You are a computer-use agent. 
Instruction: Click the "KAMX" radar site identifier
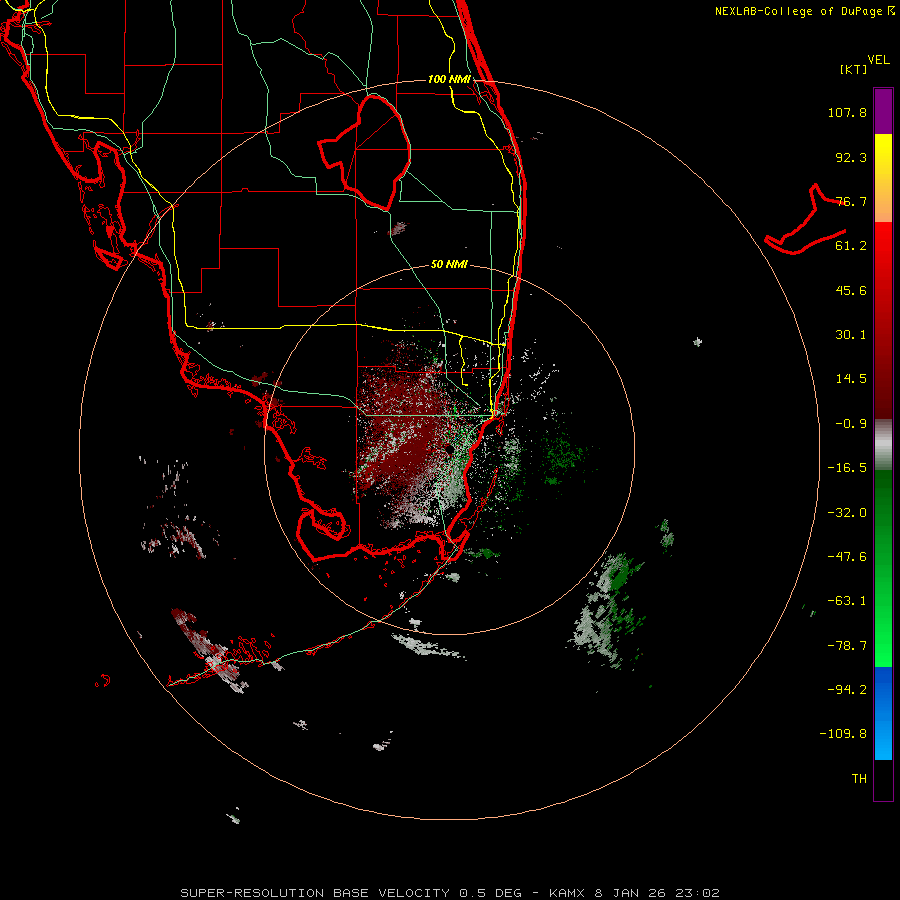pyautogui.click(x=567, y=893)
